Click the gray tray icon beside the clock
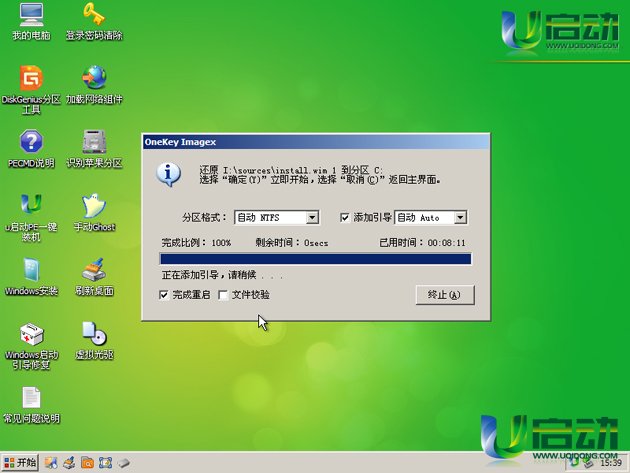This screenshot has width=630, height=473. coord(589,463)
